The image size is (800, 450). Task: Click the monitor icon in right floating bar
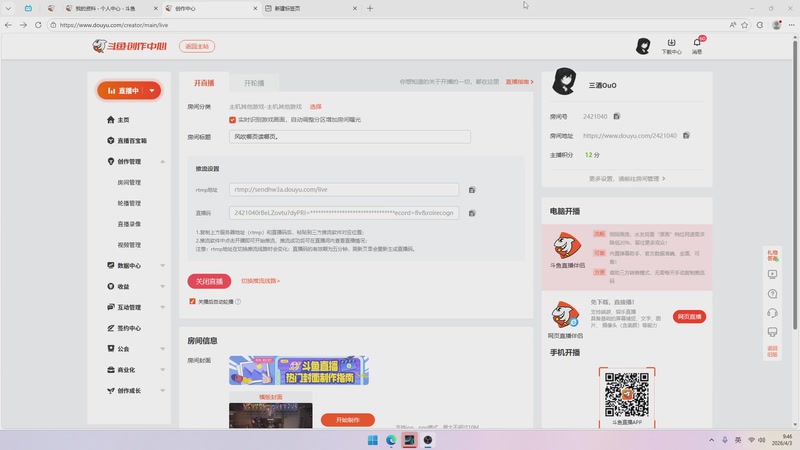pos(772,332)
